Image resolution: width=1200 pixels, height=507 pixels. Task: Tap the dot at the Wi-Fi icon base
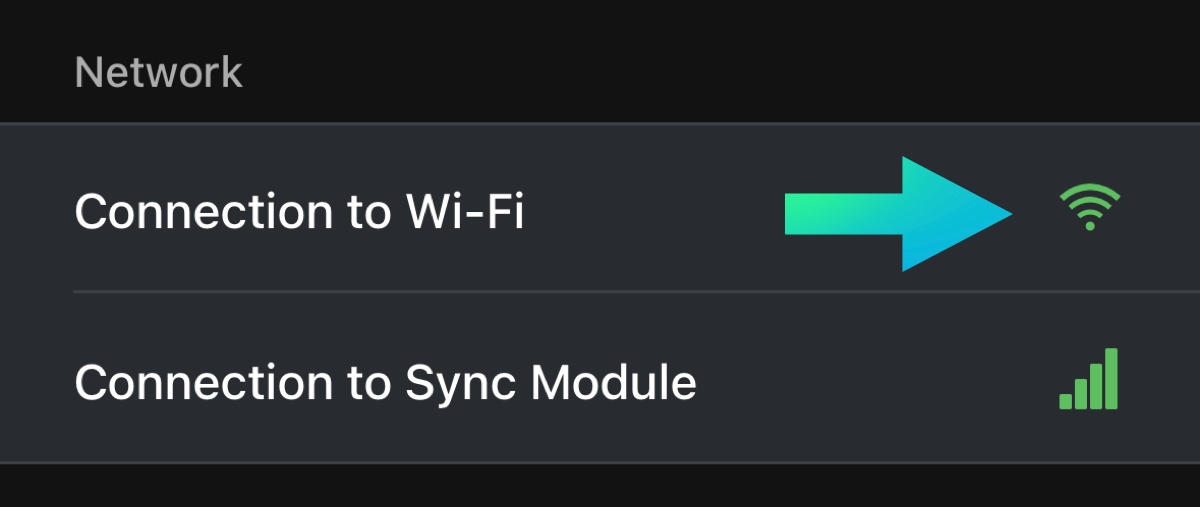(1089, 226)
